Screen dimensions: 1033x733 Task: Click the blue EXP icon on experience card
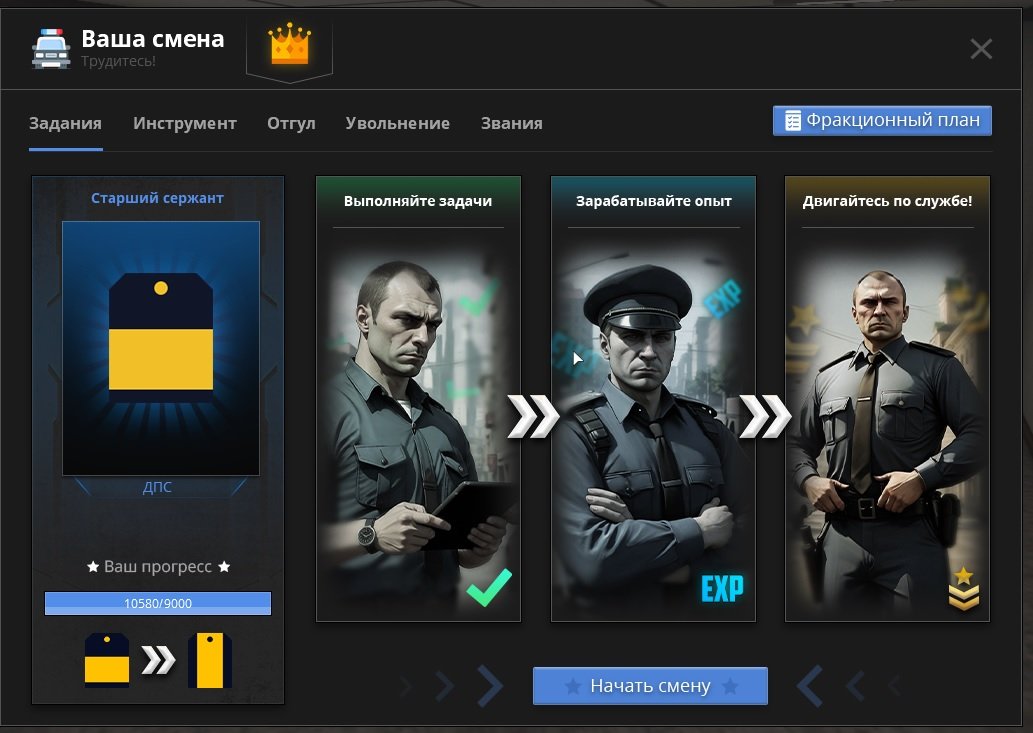pos(722,588)
